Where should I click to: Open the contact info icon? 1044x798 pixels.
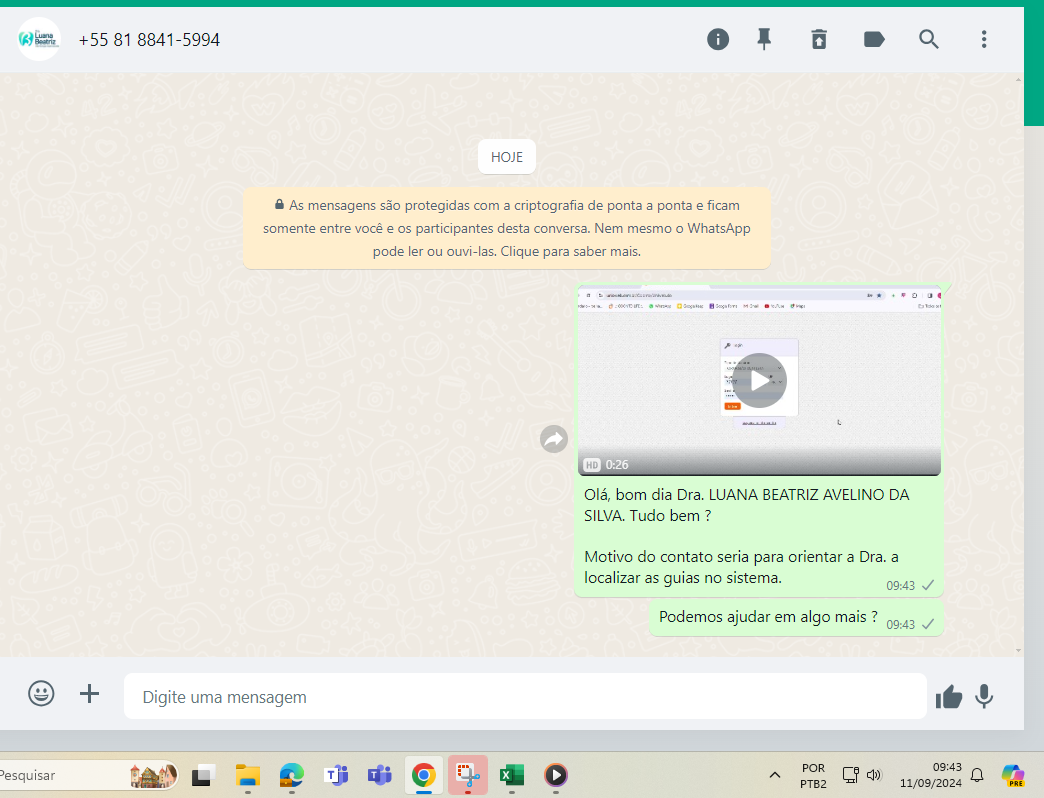pos(718,39)
